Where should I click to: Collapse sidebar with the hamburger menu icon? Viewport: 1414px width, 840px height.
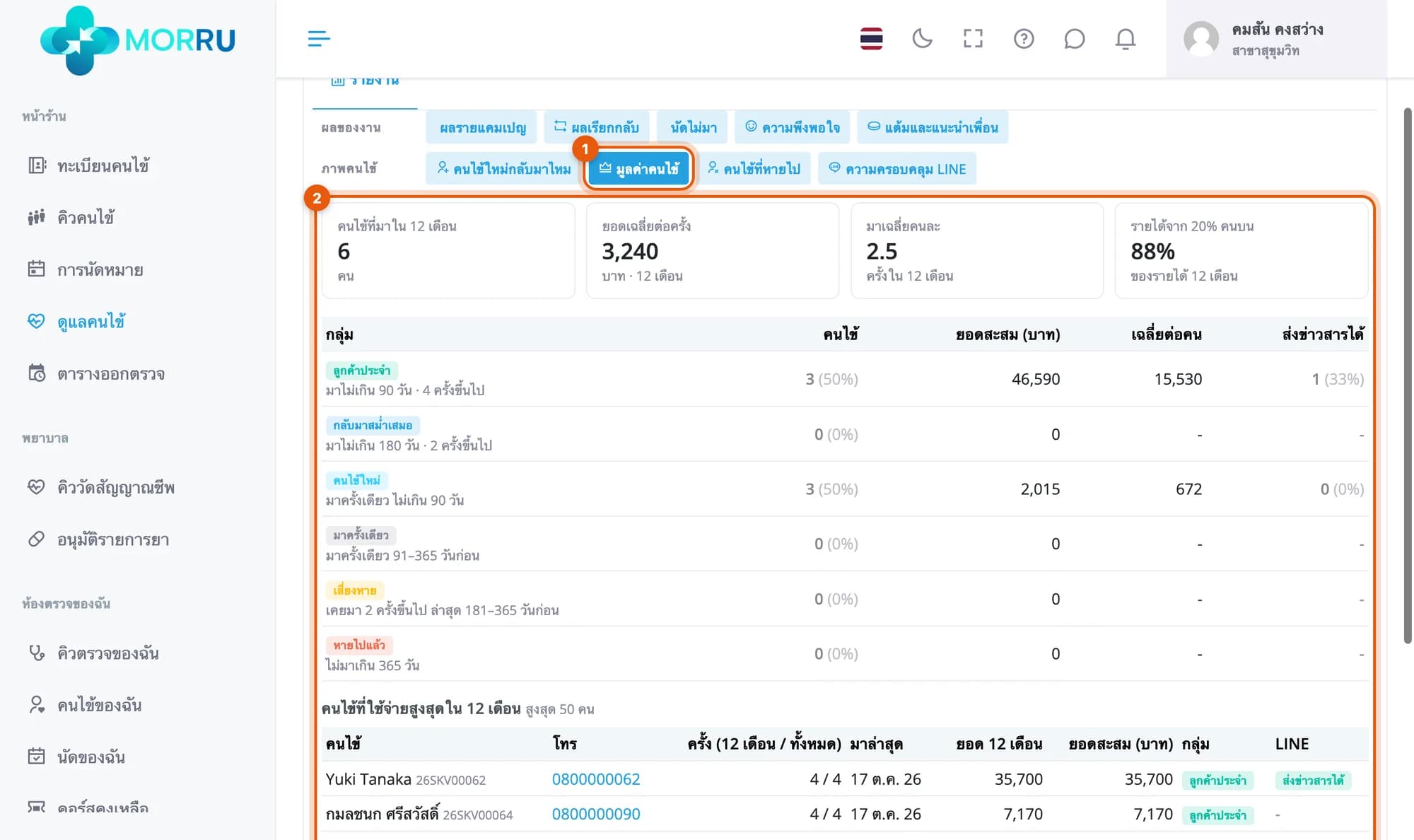coord(319,39)
